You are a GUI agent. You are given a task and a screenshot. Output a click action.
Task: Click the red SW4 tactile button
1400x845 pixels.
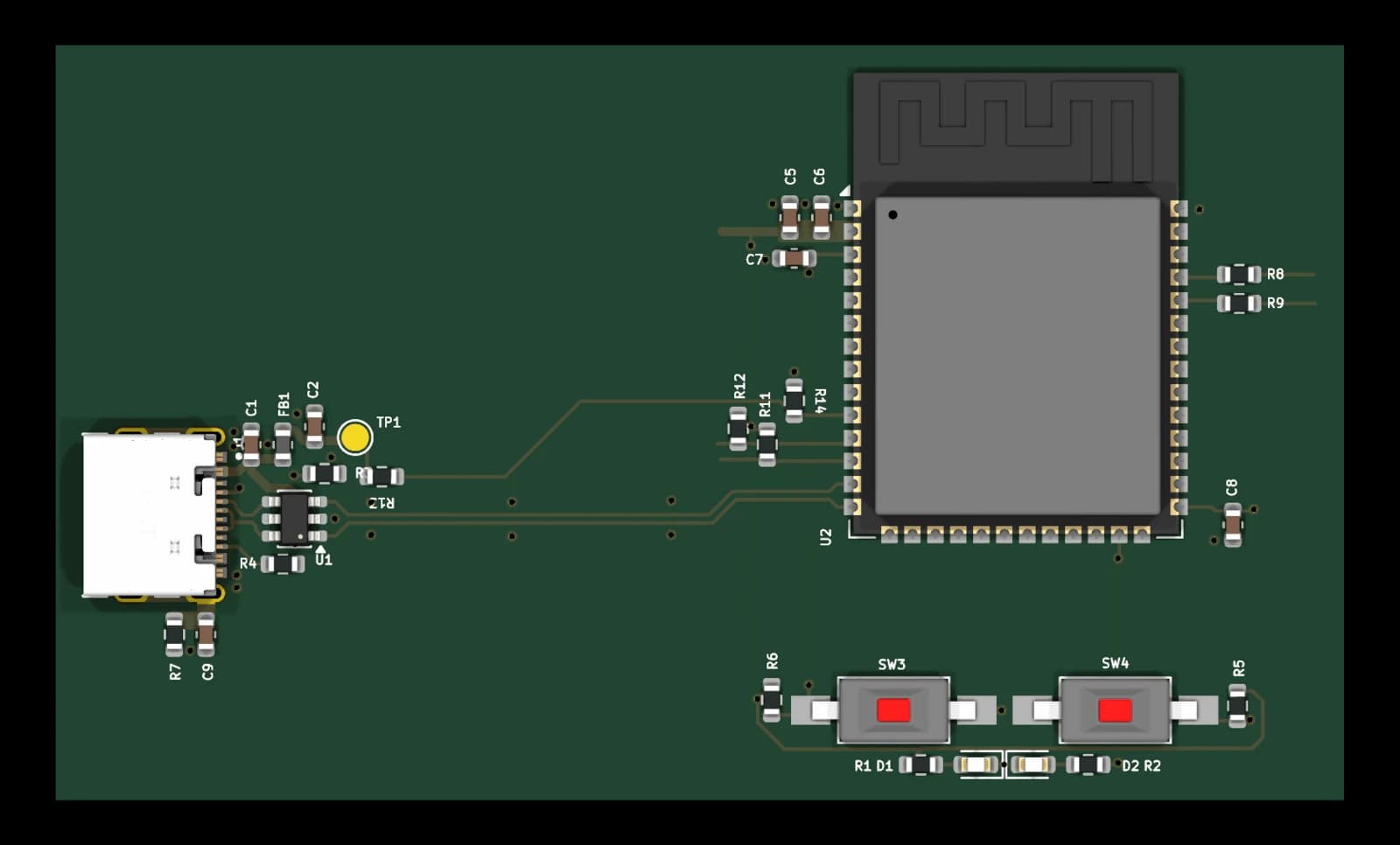click(x=1115, y=709)
